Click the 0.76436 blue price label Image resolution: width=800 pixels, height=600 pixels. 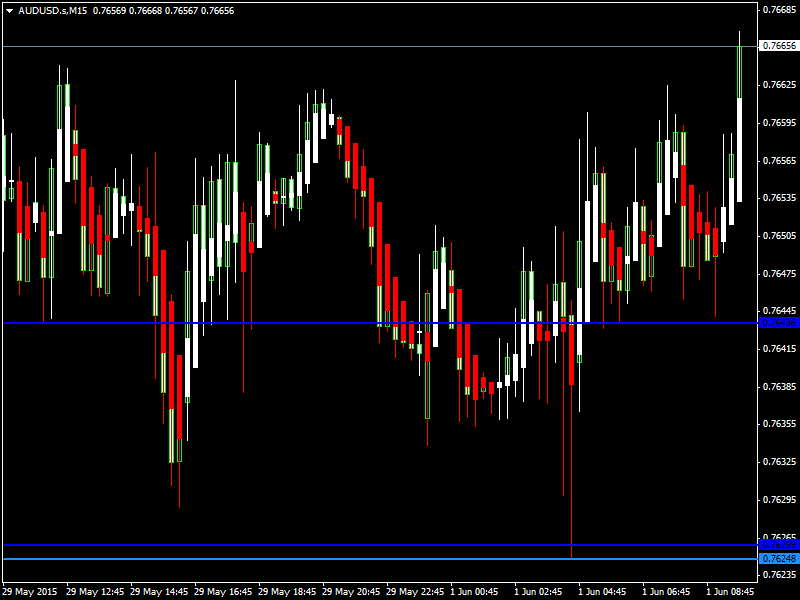click(779, 322)
